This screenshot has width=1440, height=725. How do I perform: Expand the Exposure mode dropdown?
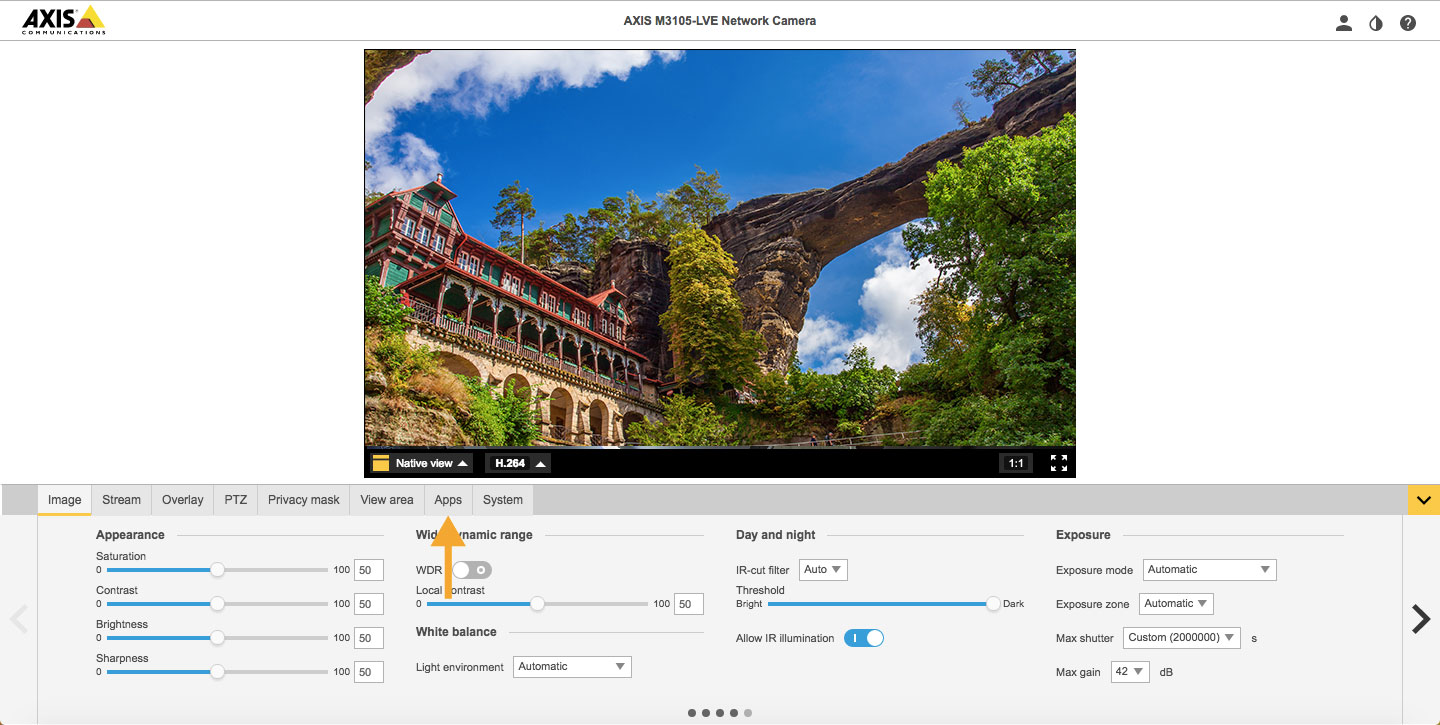tap(1209, 570)
